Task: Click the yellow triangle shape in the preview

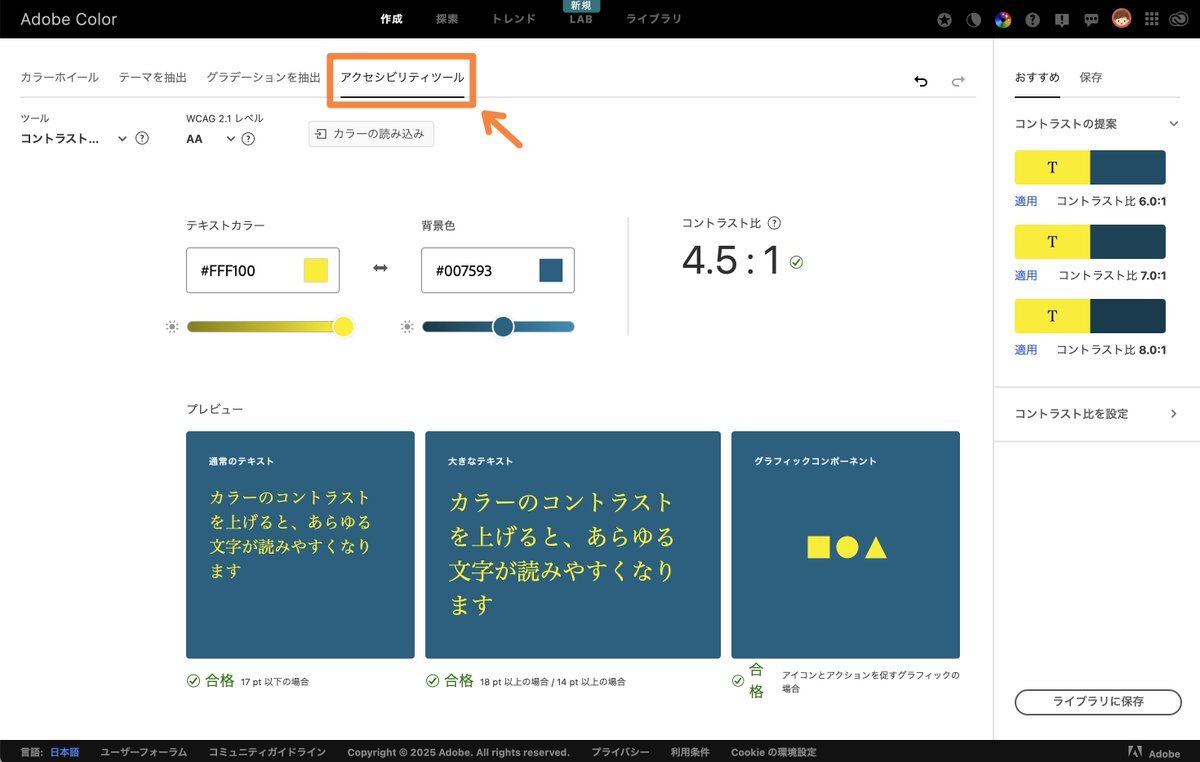Action: [x=876, y=547]
